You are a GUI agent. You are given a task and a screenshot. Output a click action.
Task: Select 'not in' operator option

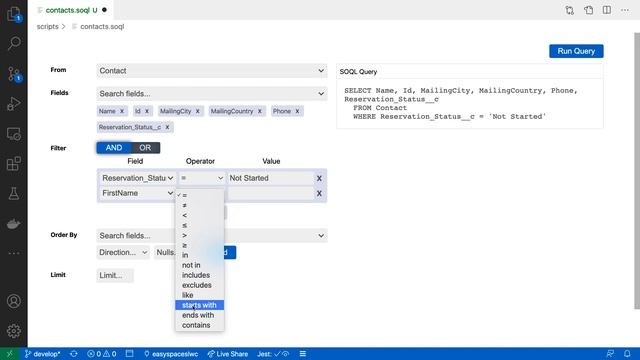200,265
